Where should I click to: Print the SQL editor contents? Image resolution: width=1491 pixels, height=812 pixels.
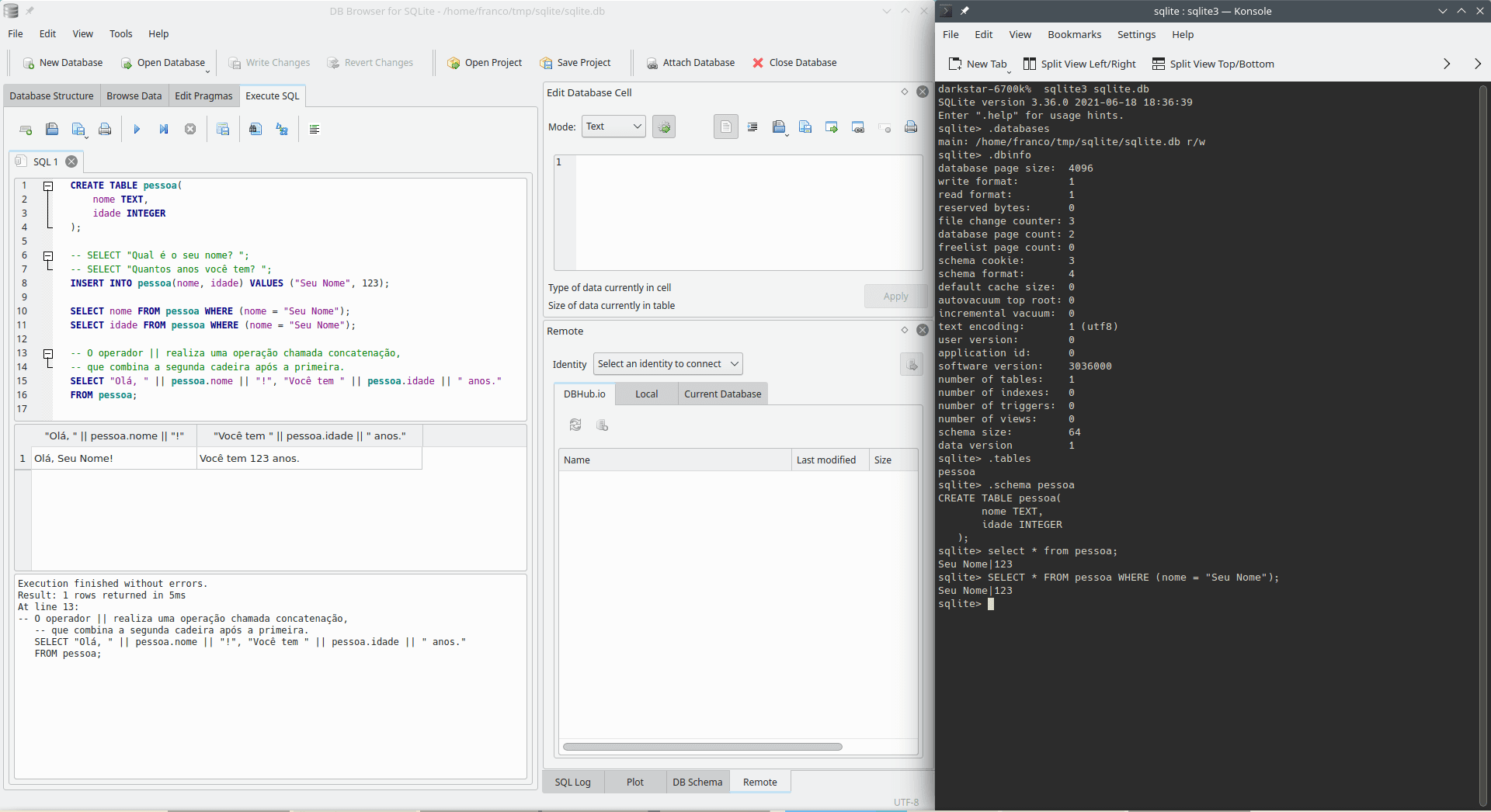click(105, 129)
